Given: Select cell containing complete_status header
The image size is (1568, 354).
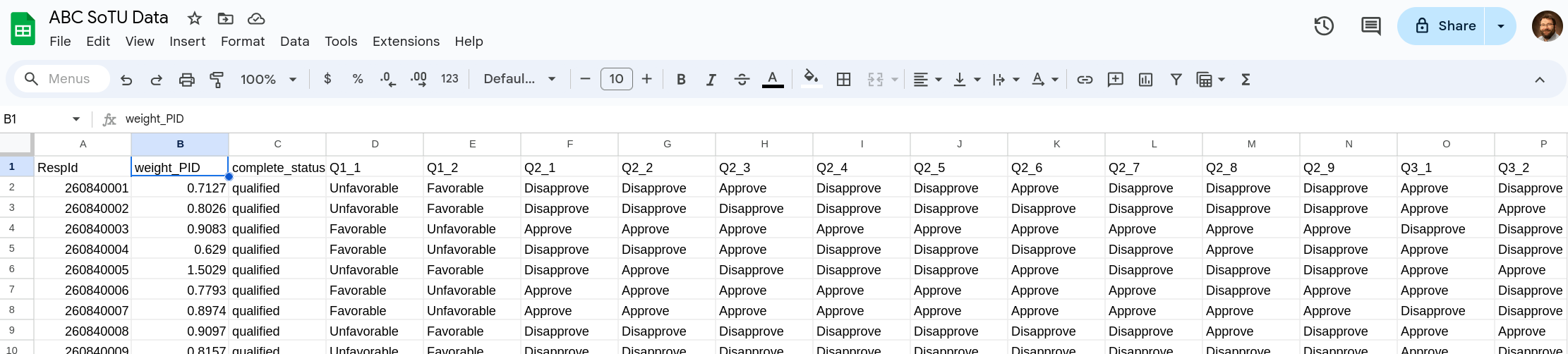Looking at the screenshot, I should (x=277, y=168).
